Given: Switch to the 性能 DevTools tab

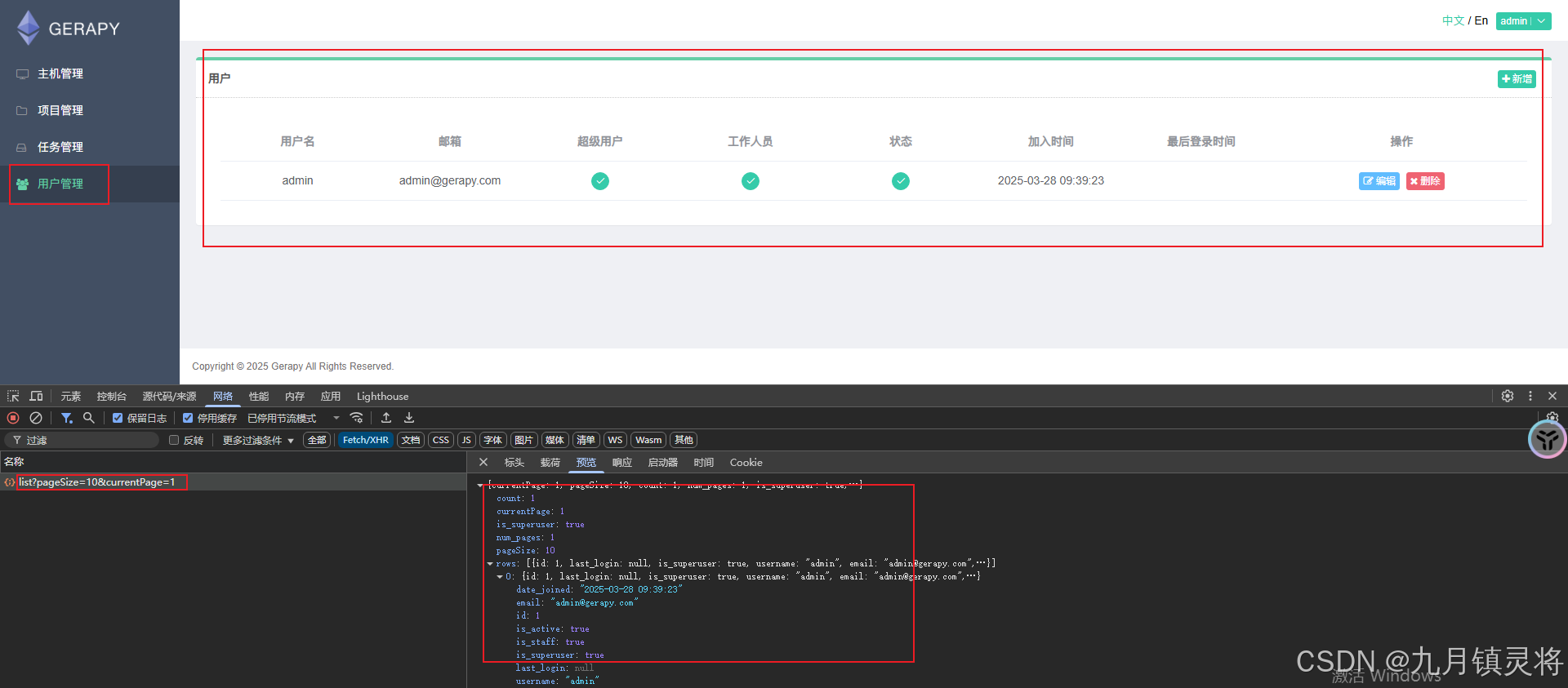Looking at the screenshot, I should click(259, 397).
